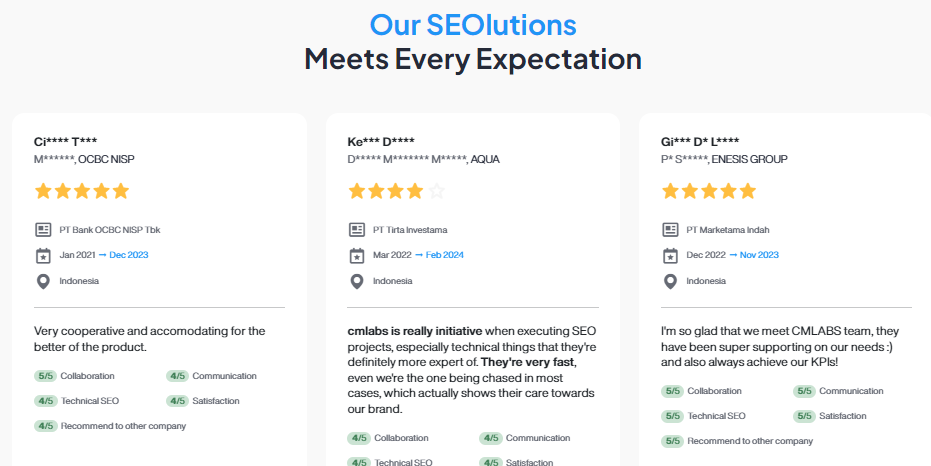This screenshot has width=931, height=466.
Task: Click the empty fifth star in AQUA review
Action: [436, 191]
